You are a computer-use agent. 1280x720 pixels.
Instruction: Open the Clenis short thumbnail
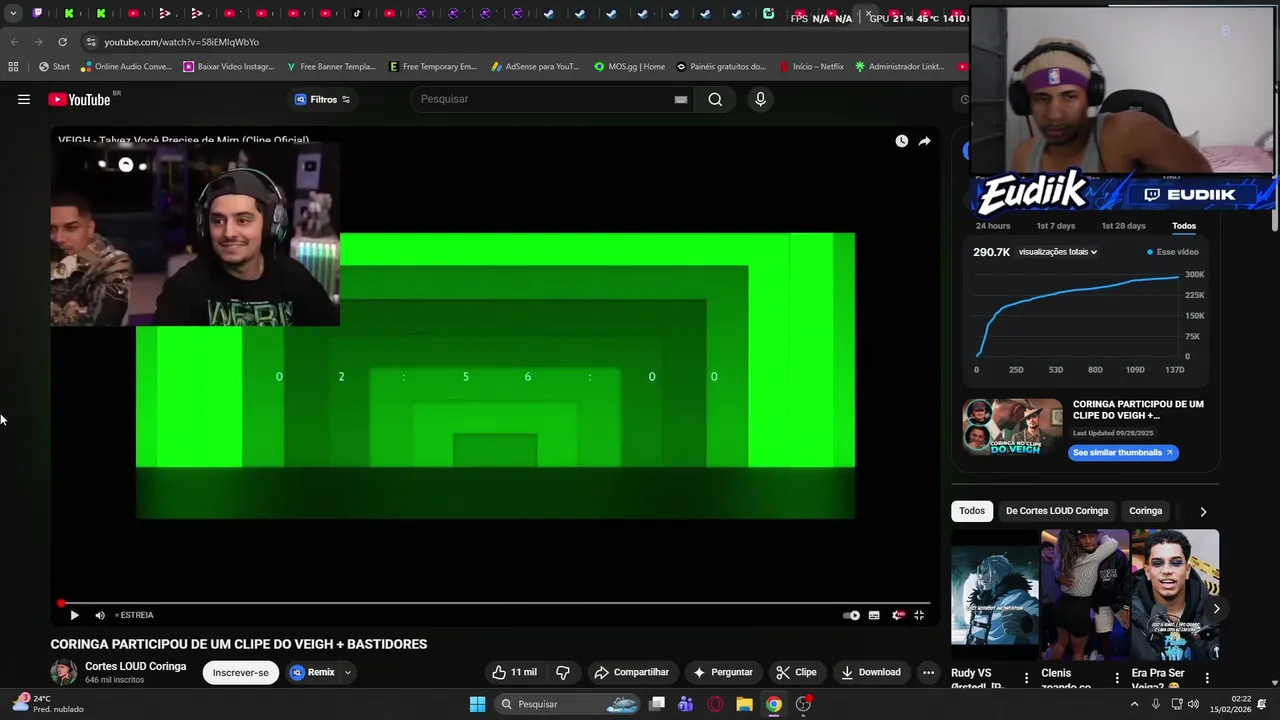point(1085,595)
